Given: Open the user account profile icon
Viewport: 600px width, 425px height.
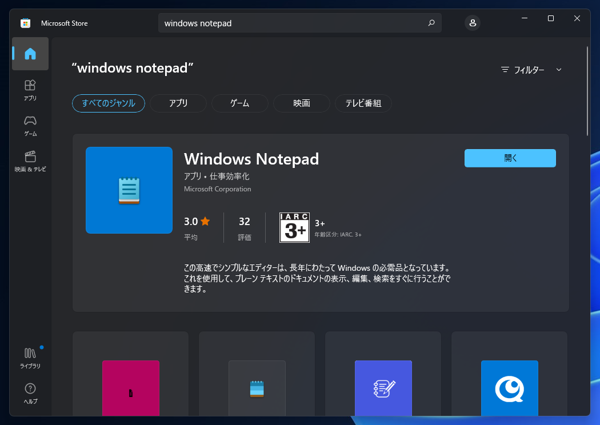Looking at the screenshot, I should pos(473,23).
